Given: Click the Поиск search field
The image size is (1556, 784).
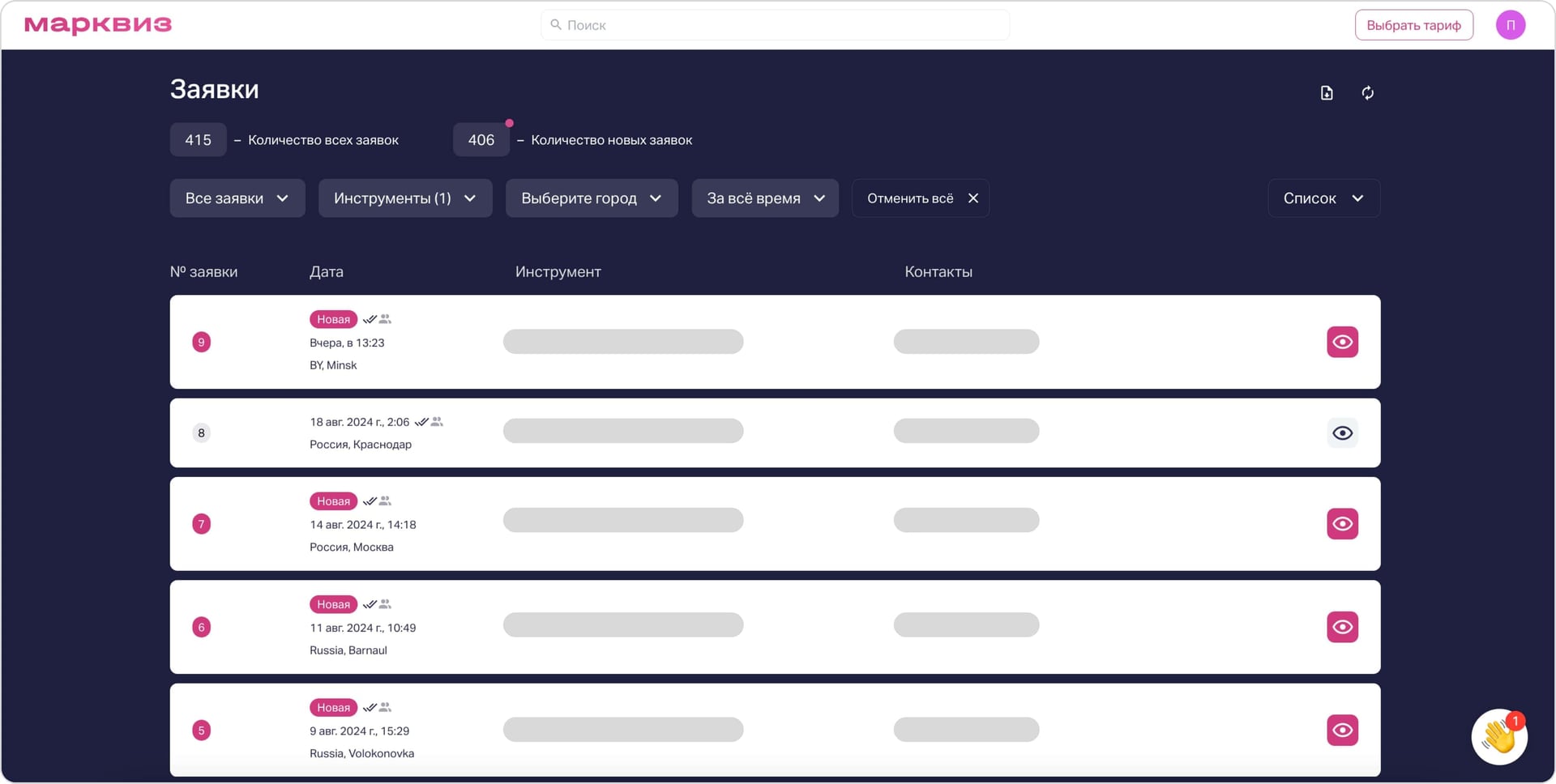Looking at the screenshot, I should pyautogui.click(x=775, y=24).
